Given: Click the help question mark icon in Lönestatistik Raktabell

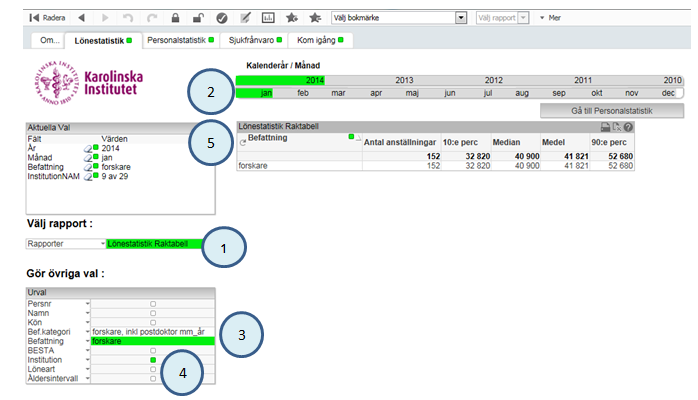Looking at the screenshot, I should click(628, 127).
